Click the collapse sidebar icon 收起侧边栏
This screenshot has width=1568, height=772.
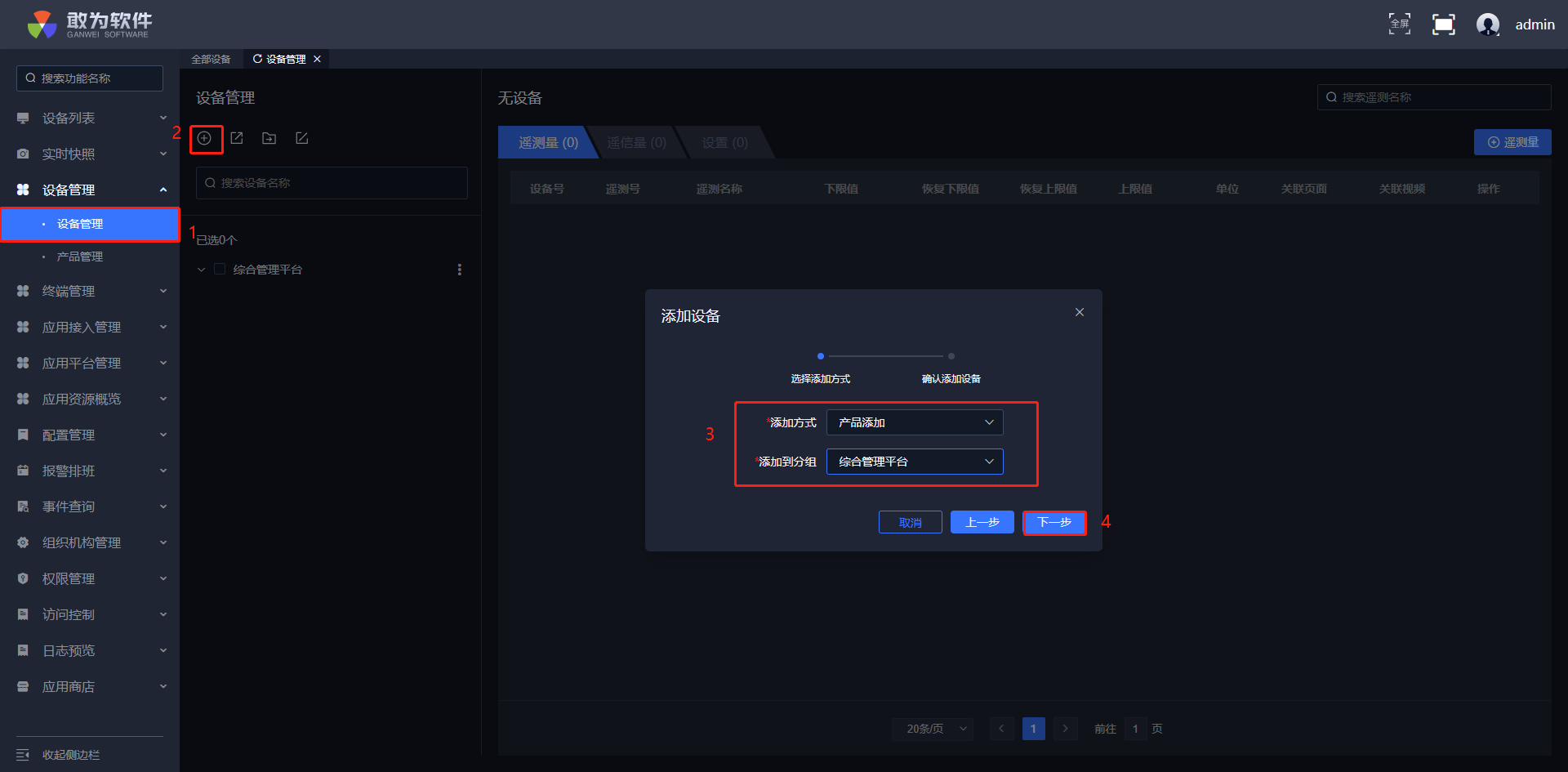pos(23,755)
